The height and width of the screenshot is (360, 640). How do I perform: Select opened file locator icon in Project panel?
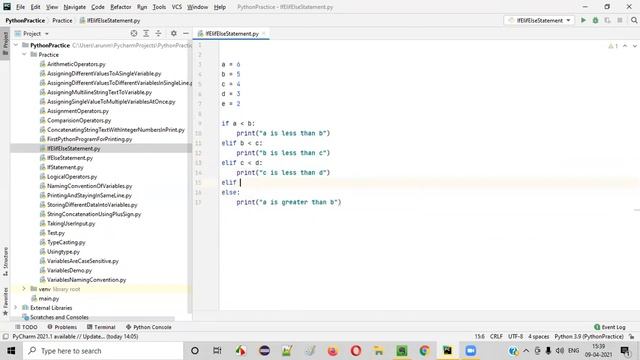tap(134, 33)
